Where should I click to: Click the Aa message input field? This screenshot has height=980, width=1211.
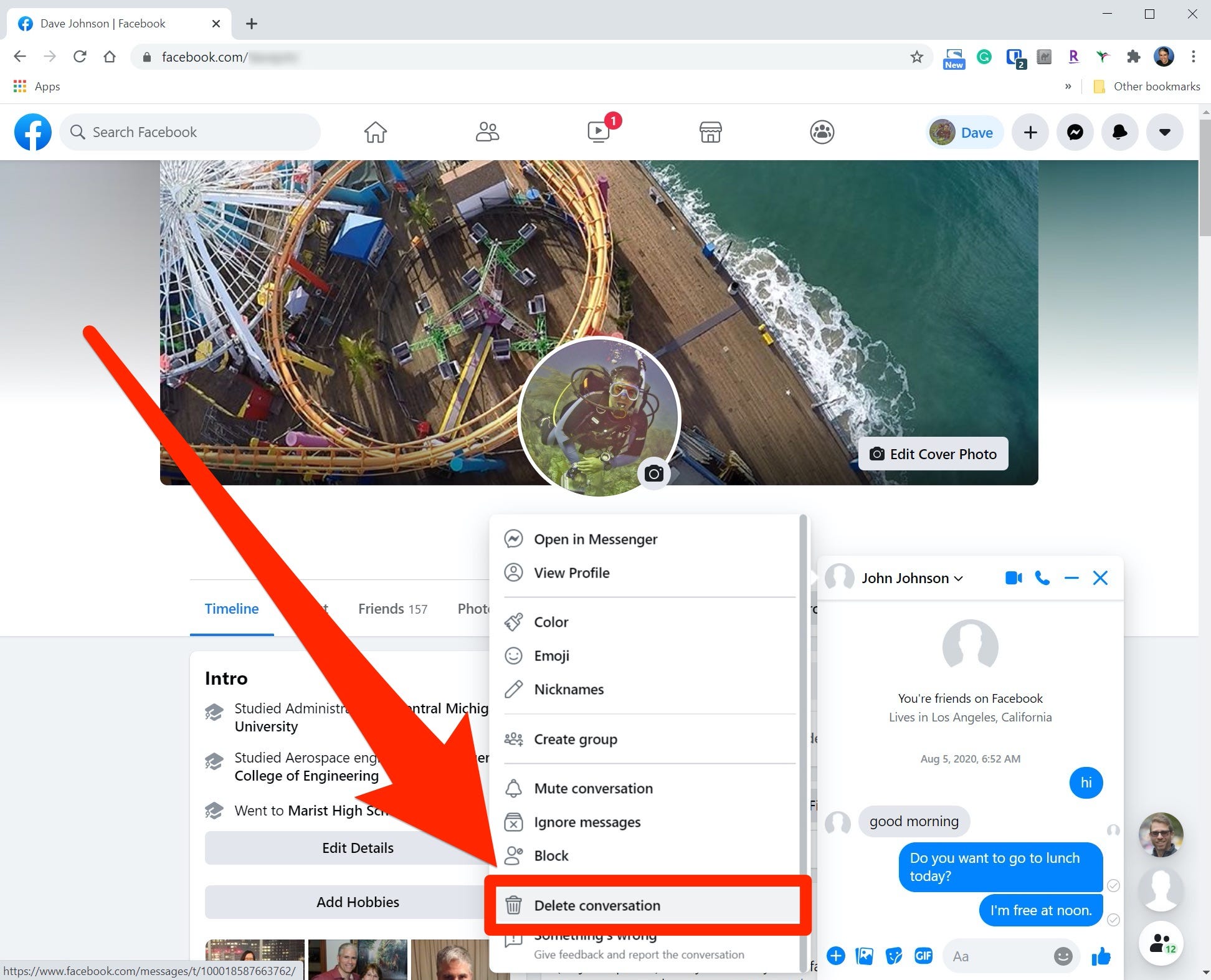pyautogui.click(x=997, y=956)
